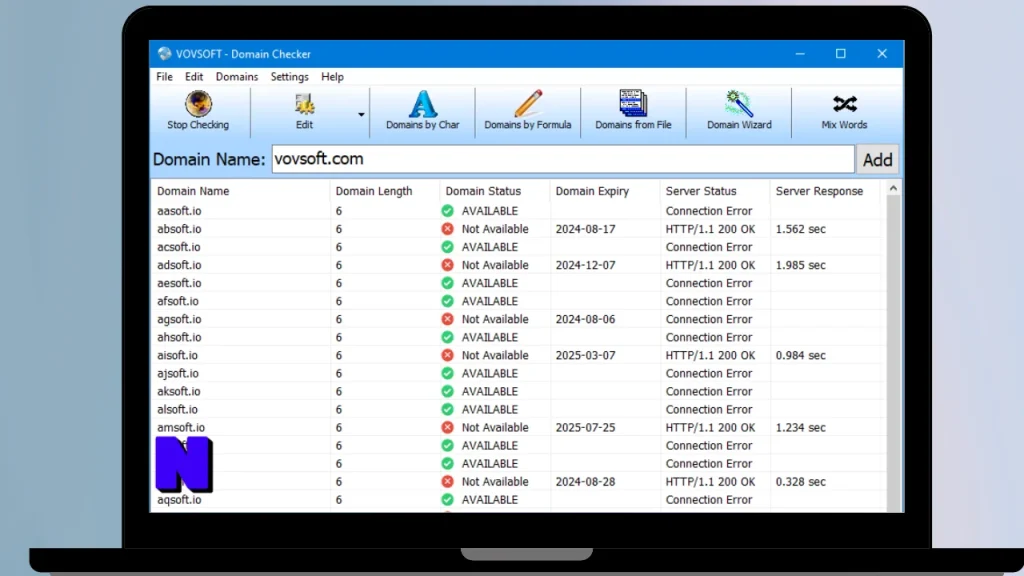Click expiry date 2024-12-07
The height and width of the screenshot is (576, 1024).
pyautogui.click(x=585, y=264)
